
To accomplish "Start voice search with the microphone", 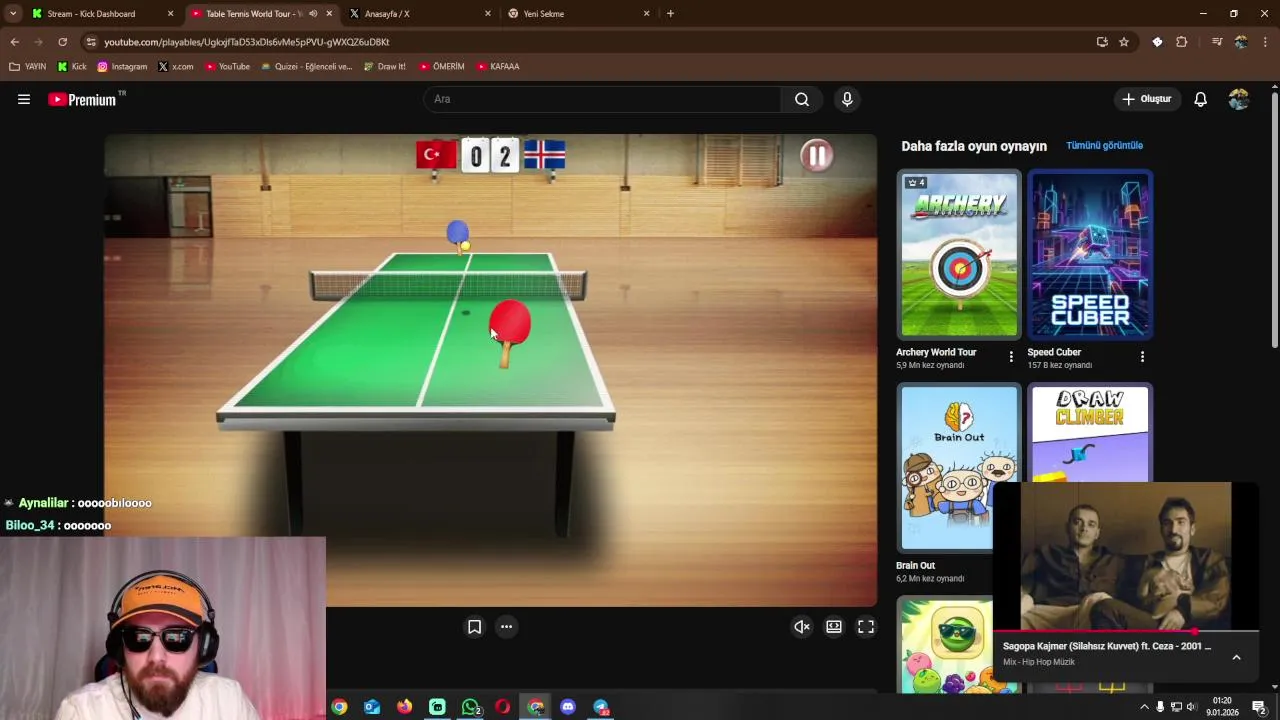I will 847,99.
